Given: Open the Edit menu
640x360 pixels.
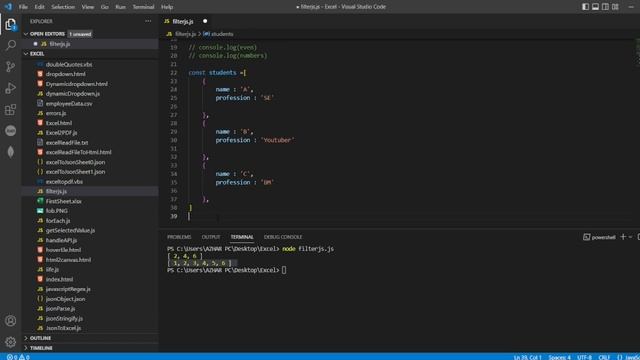Looking at the screenshot, I should tap(39, 7).
